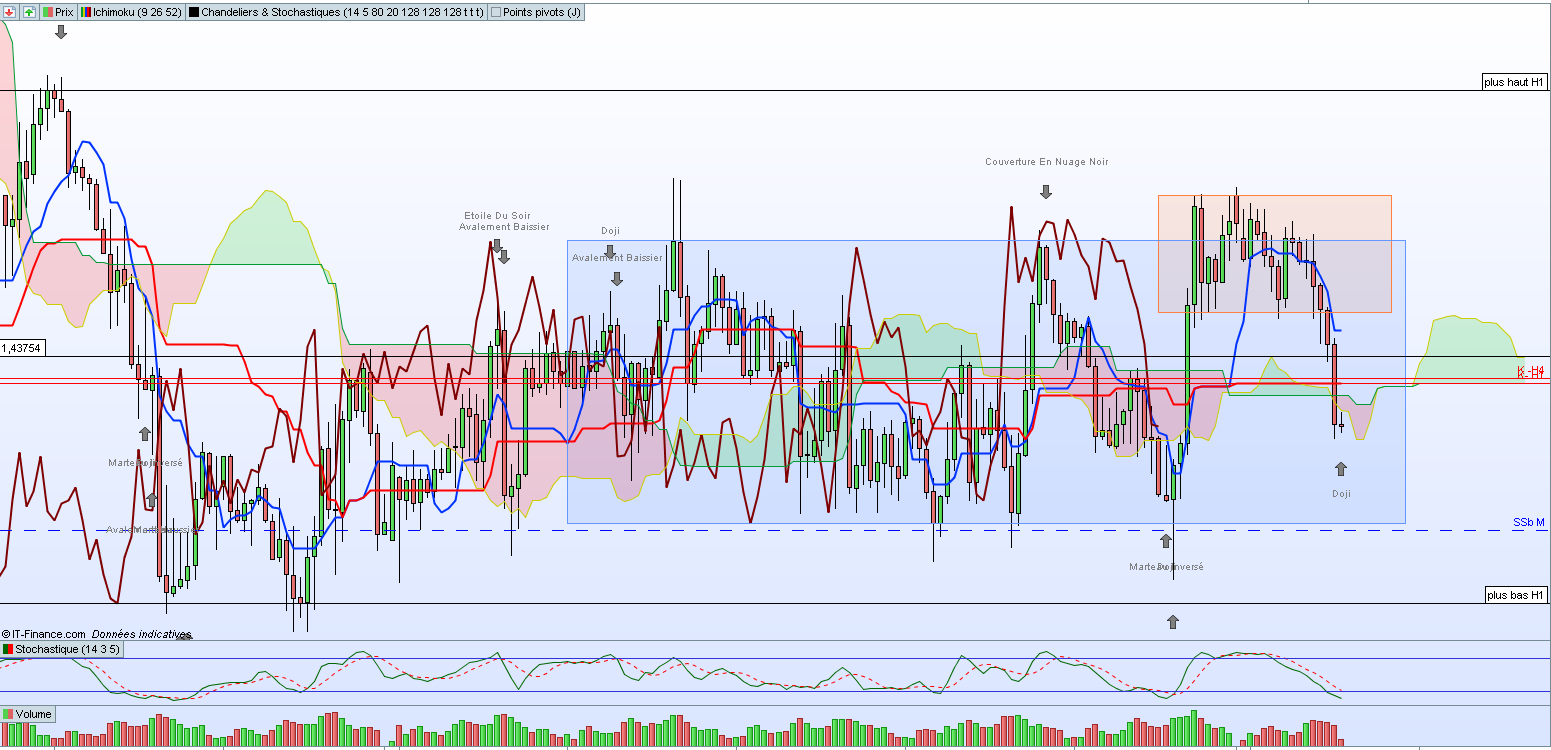Image resolution: width=1551 pixels, height=750 pixels.
Task: Click the Ichimoku color icon in toolbar
Action: click(86, 12)
